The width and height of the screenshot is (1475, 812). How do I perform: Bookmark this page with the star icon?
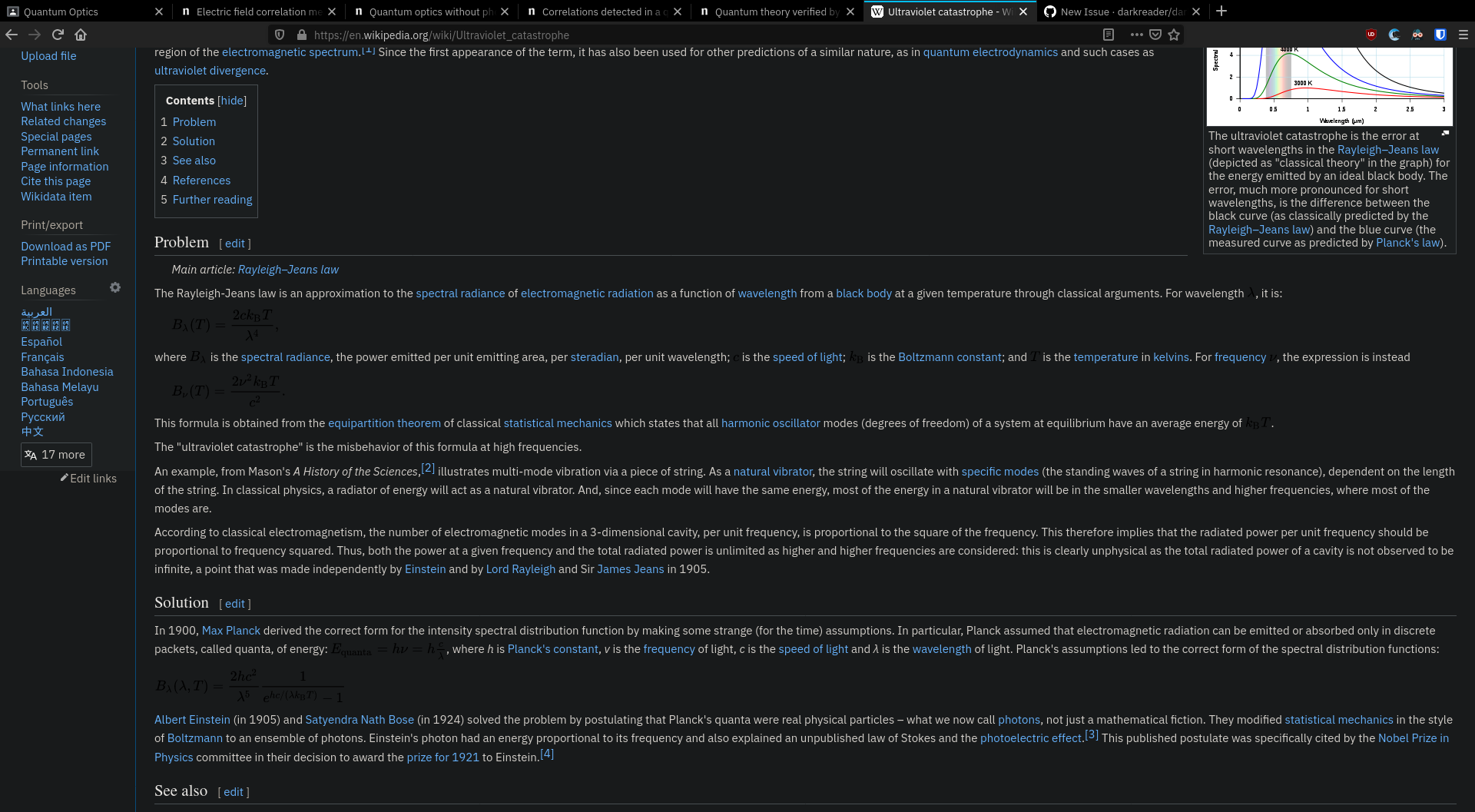click(x=1174, y=35)
